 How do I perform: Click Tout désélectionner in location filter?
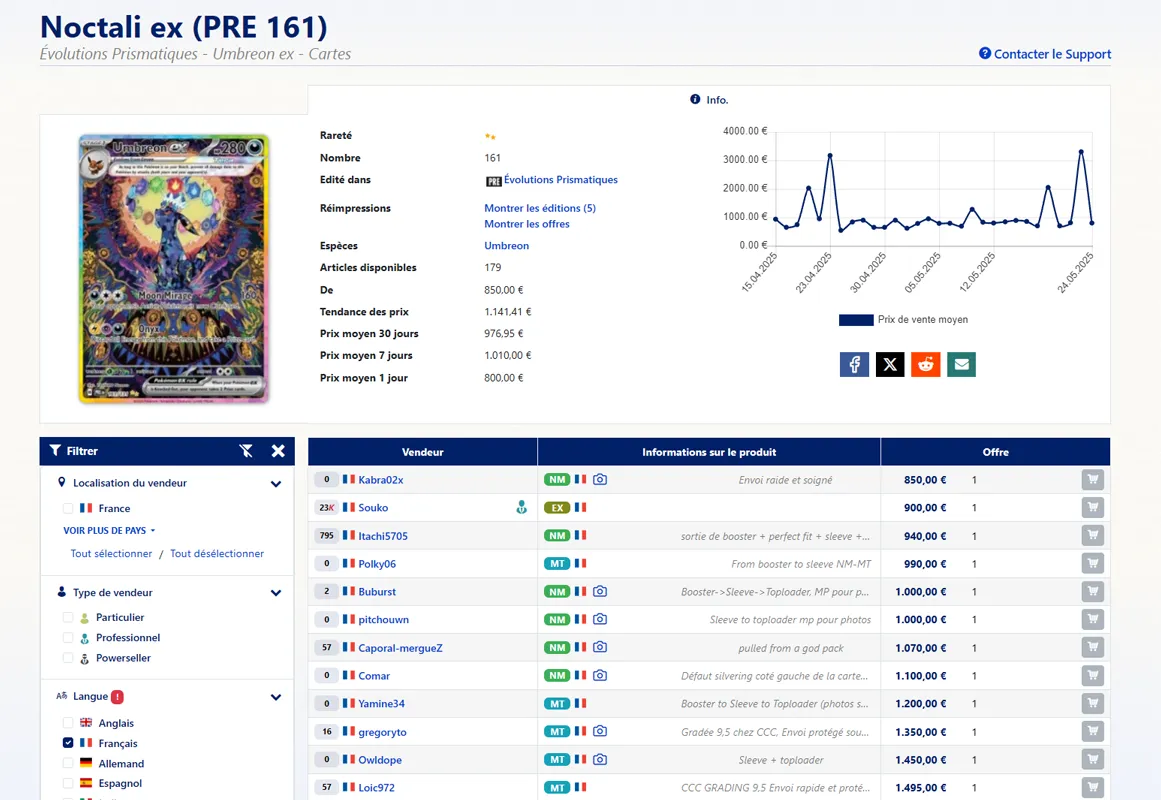217,553
